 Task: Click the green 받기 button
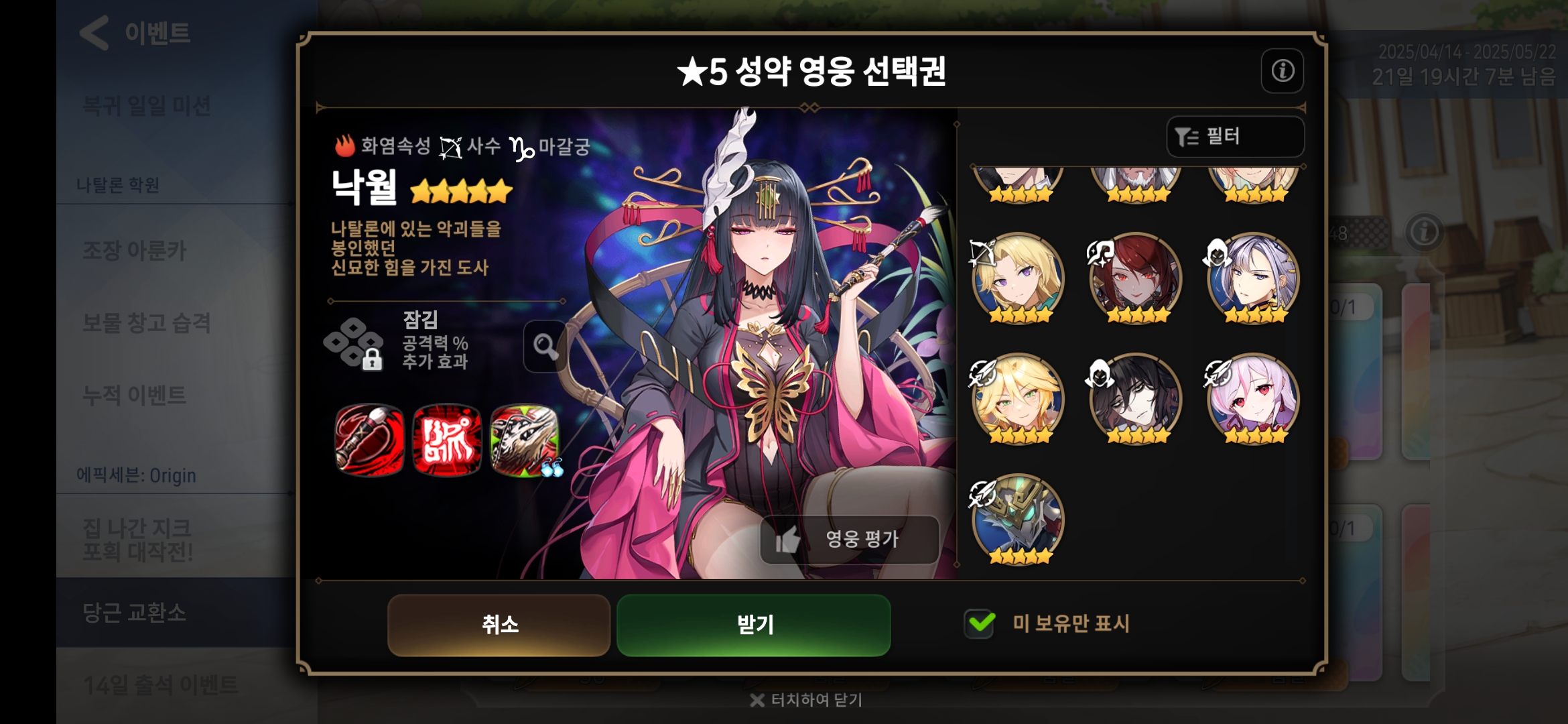[753, 625]
